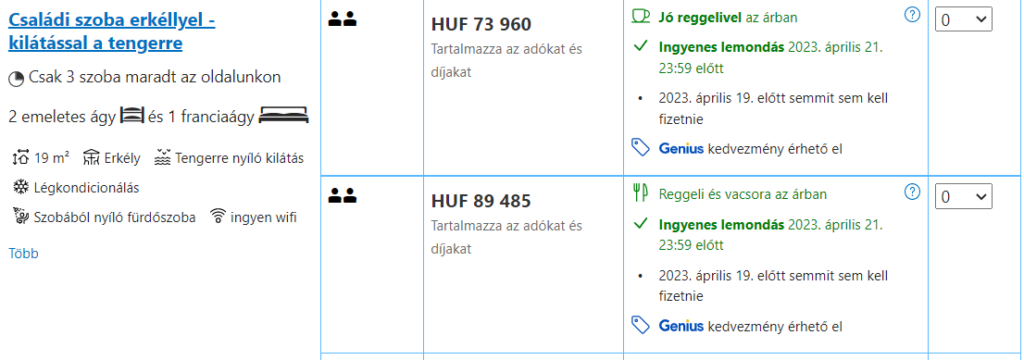
Task: Click Genius tag icon in HUF 89 485 row
Action: [641, 324]
